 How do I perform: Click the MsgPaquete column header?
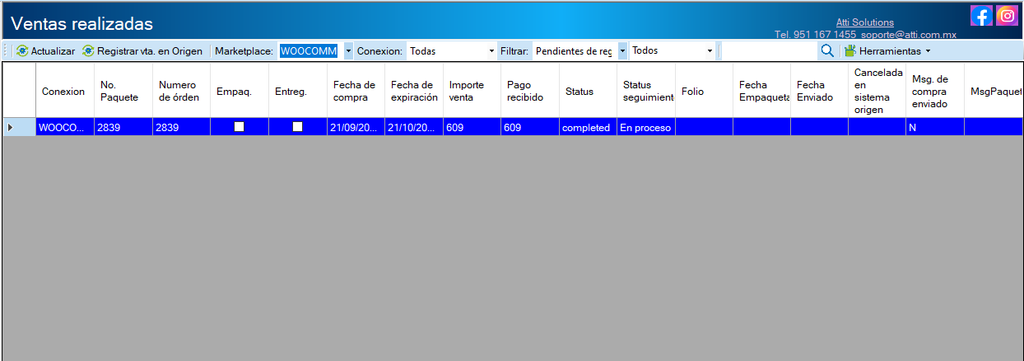click(x=994, y=91)
